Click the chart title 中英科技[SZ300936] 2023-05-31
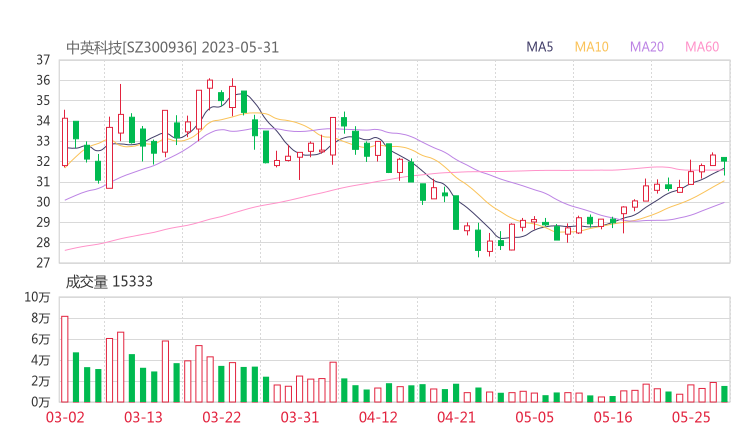The height and width of the screenshot is (440, 740). pyautogui.click(x=172, y=48)
